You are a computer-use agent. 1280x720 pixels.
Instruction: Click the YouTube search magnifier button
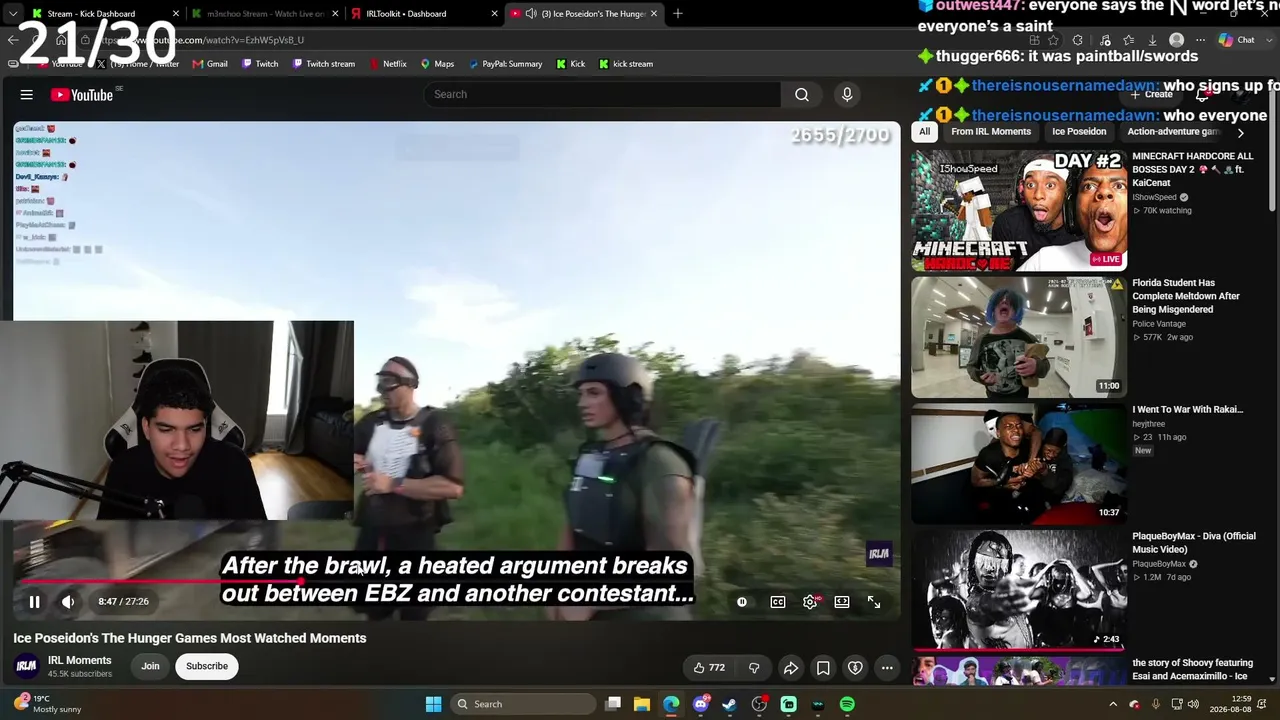(x=802, y=94)
